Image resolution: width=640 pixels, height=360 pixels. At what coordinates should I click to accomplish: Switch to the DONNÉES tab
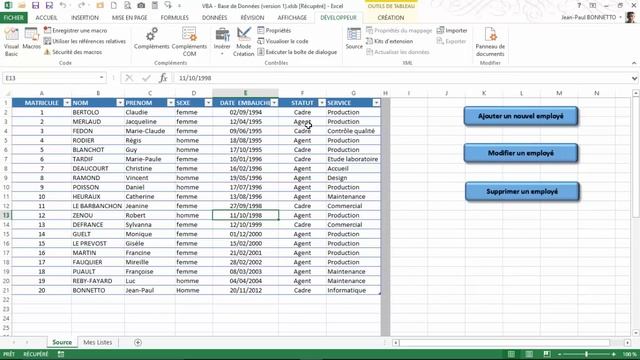click(214, 18)
